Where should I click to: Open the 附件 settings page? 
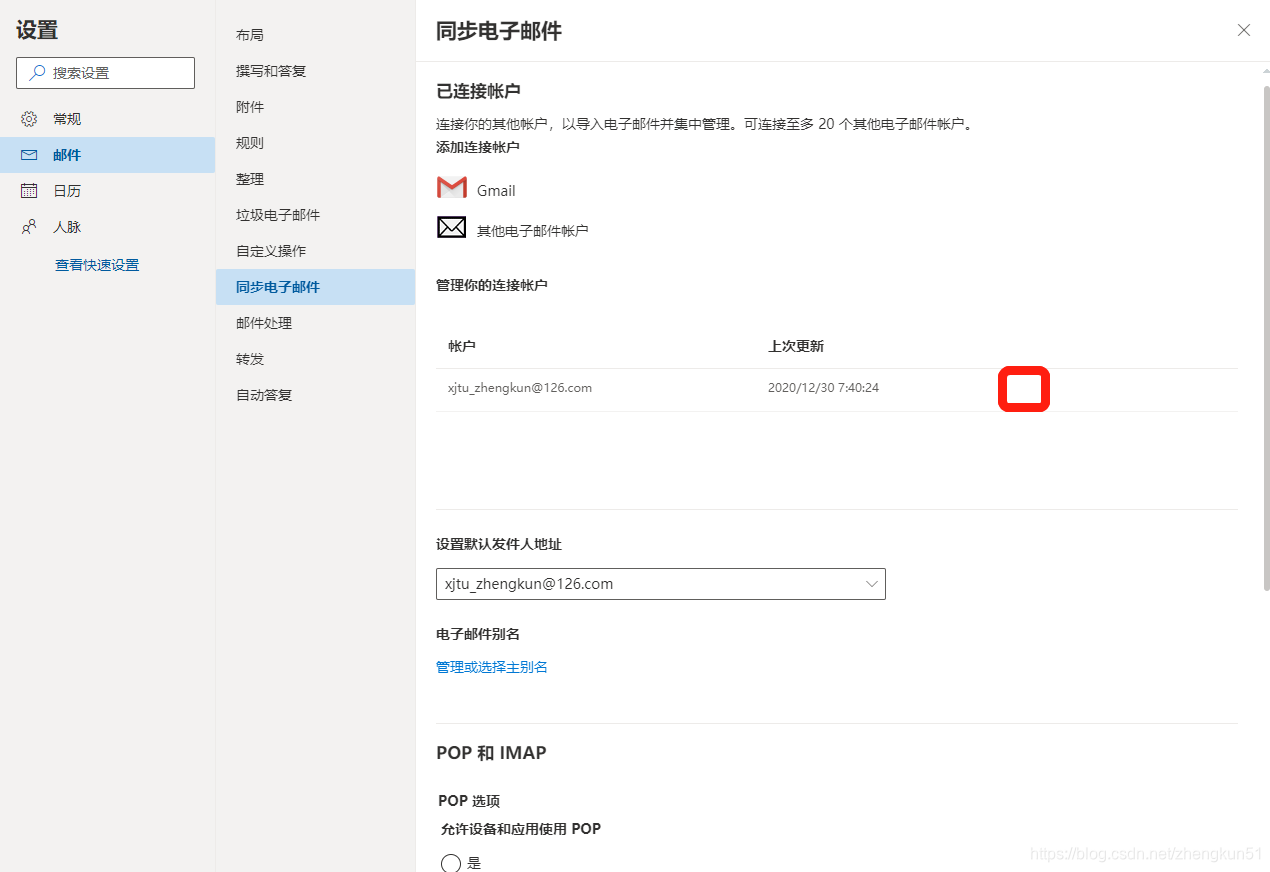[x=315, y=107]
